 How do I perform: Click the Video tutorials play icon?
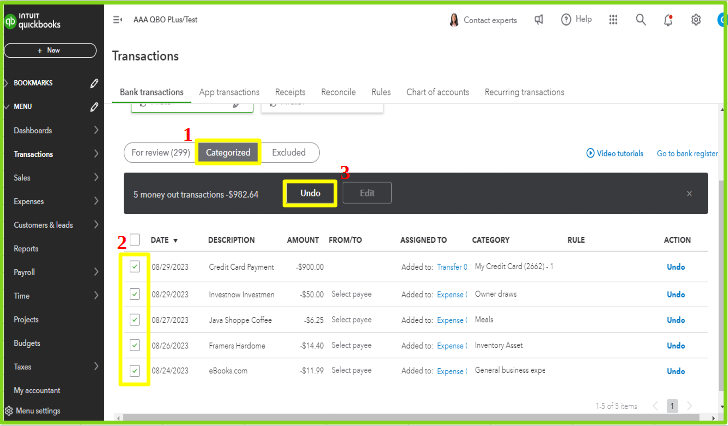(590, 153)
